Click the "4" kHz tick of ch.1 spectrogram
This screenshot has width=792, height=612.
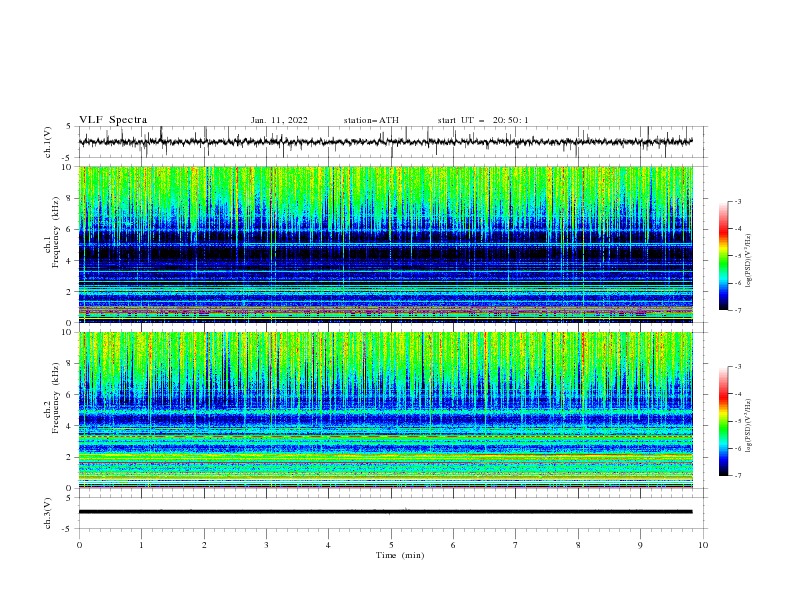[x=71, y=261]
